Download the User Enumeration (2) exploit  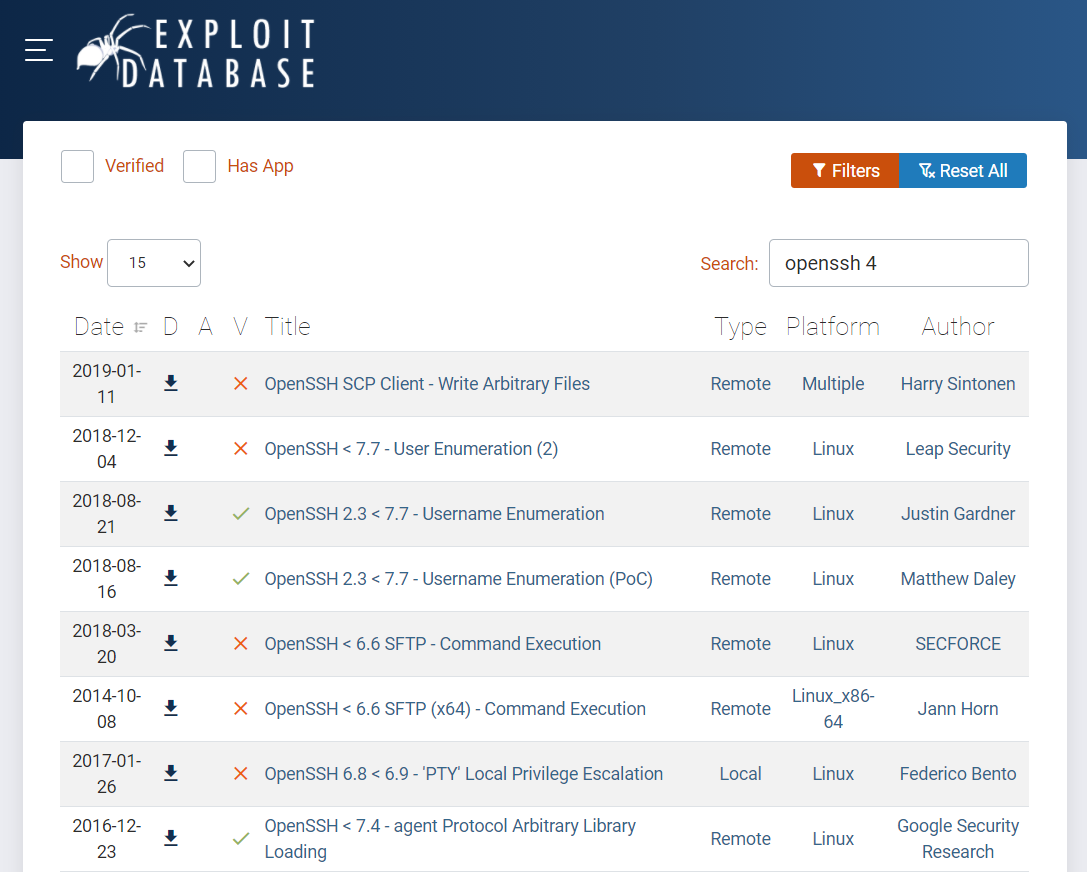click(x=171, y=448)
